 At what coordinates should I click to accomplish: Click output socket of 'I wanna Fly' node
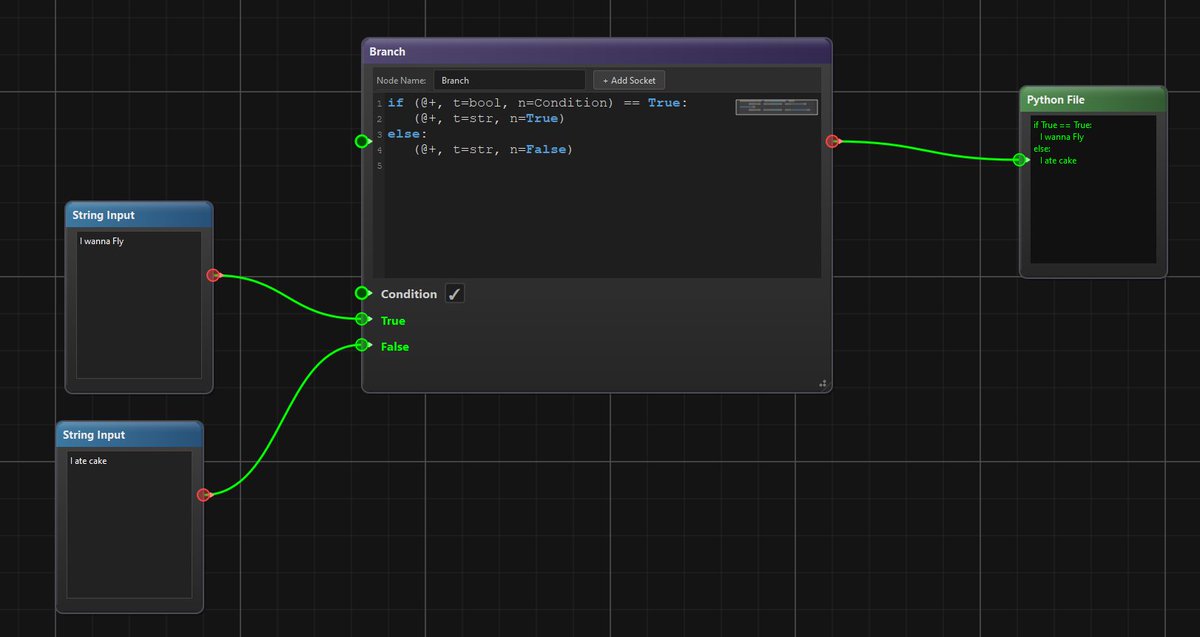(x=212, y=275)
